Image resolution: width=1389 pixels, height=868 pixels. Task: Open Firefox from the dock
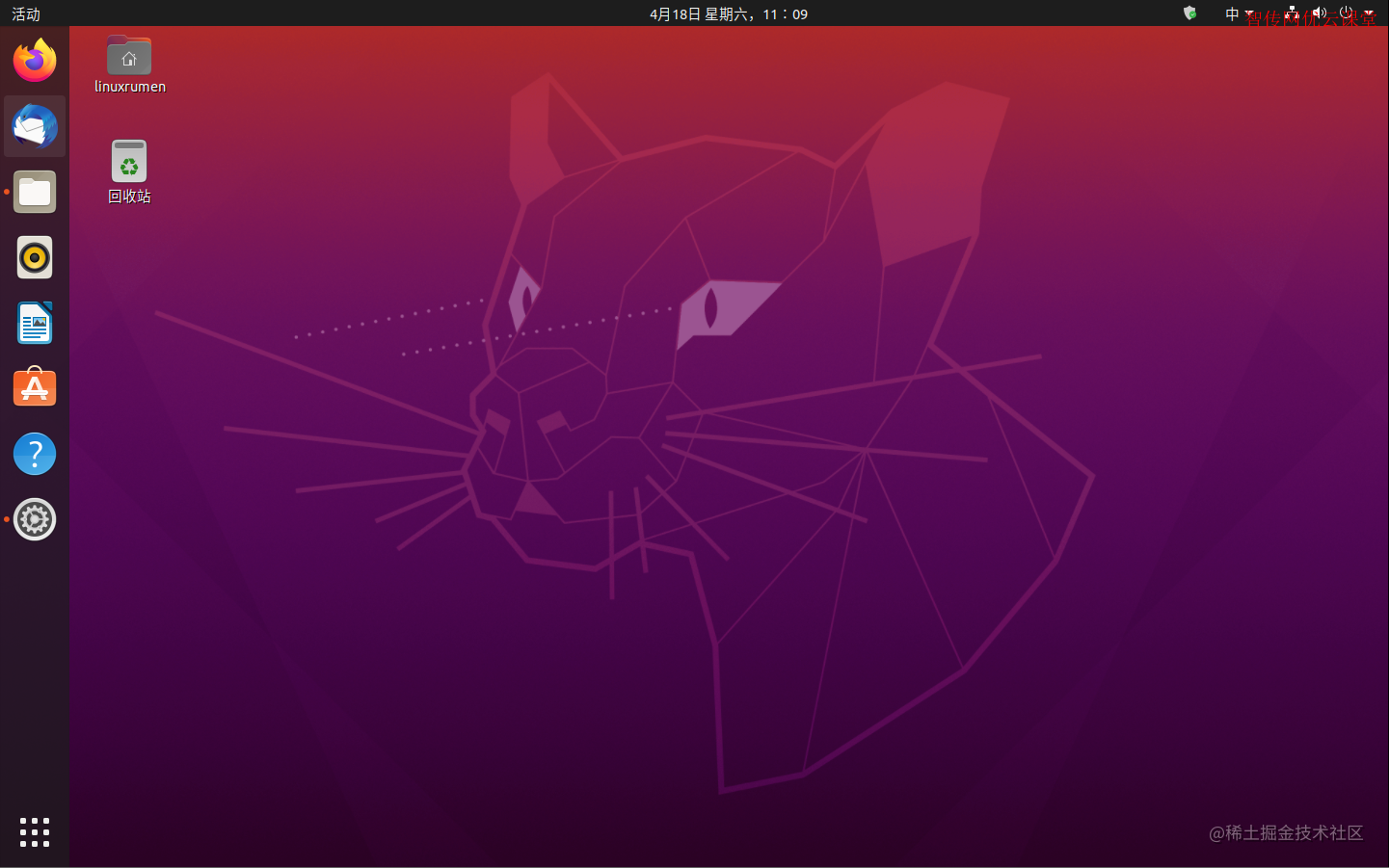(34, 60)
